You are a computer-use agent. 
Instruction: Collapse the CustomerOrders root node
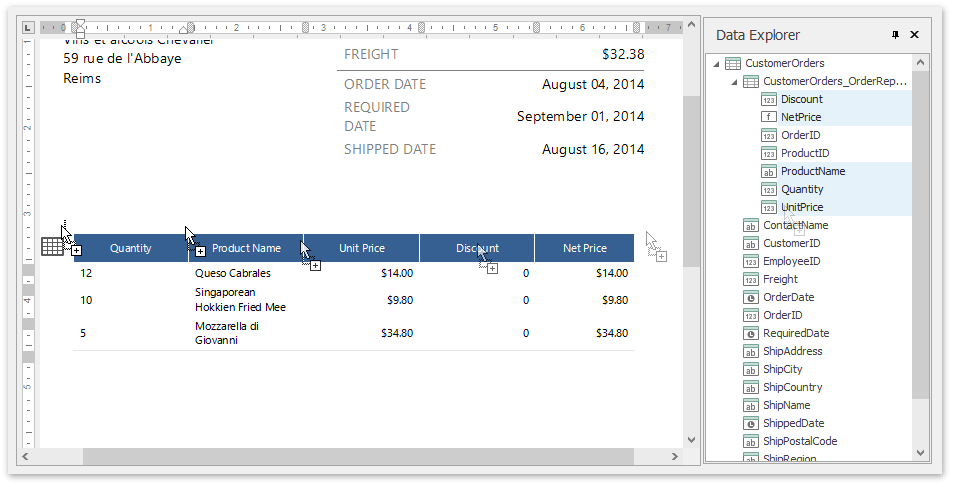coord(716,64)
